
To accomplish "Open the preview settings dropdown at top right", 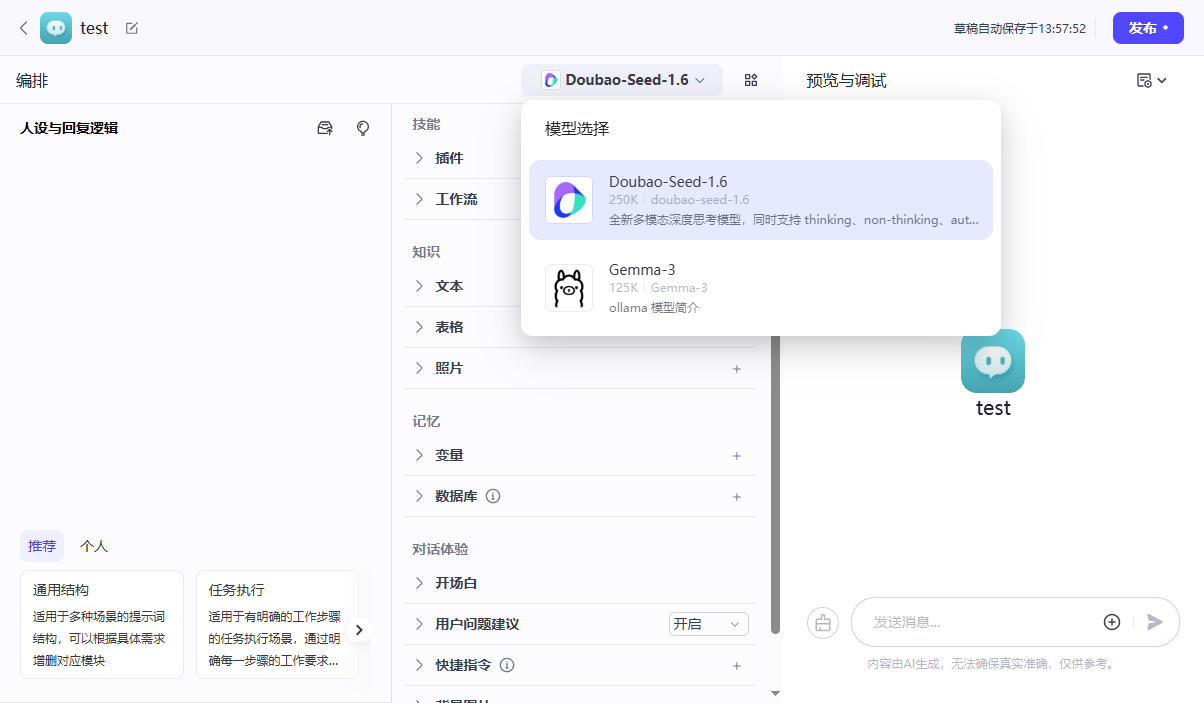I will tap(1152, 79).
